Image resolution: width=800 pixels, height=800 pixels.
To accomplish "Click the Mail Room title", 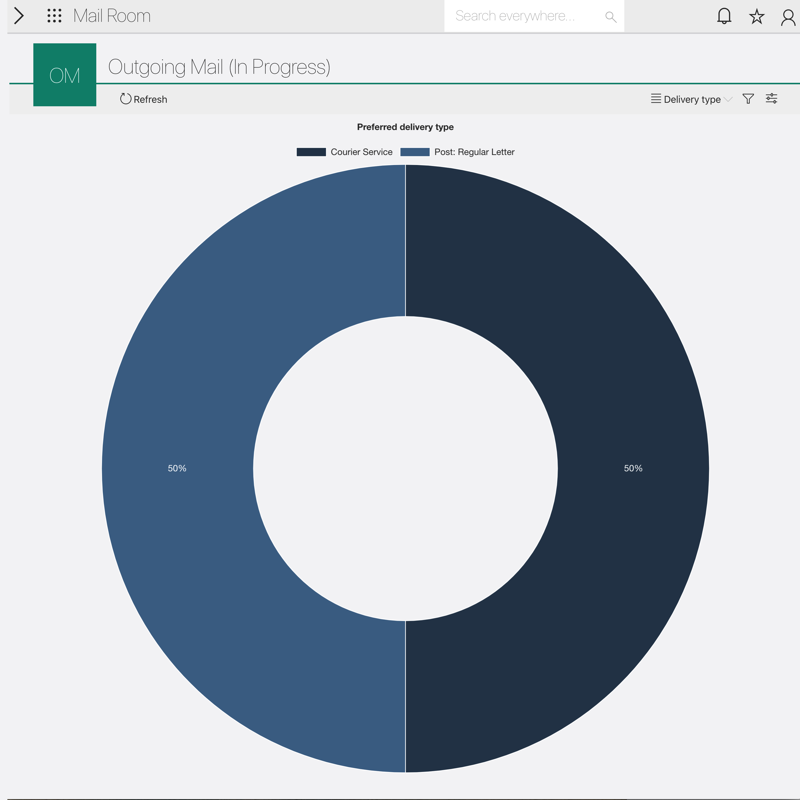I will click(112, 16).
